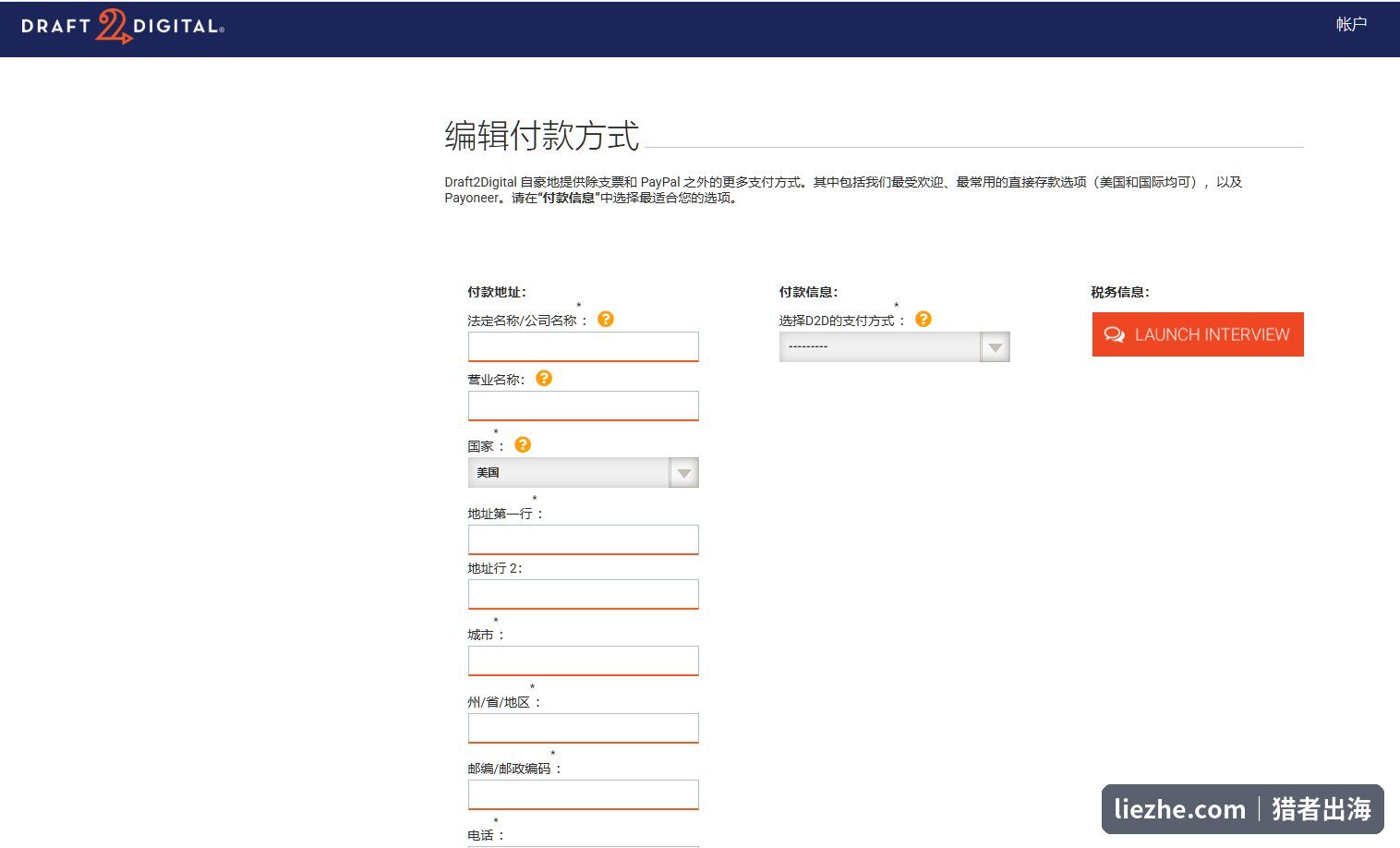The image size is (1400, 848).
Task: Click help icon next to 国家
Action: point(523,444)
